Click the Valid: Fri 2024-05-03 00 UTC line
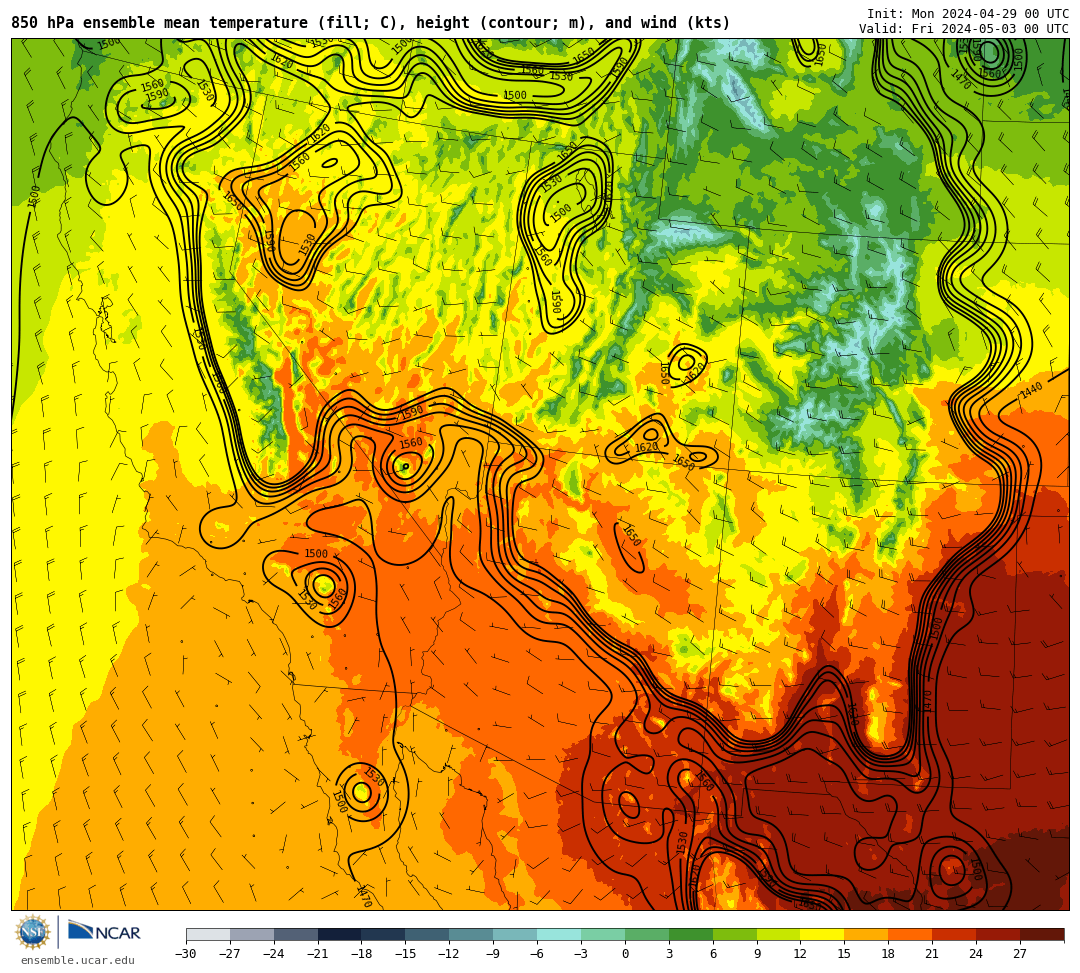Viewport: 1080px width, 973px height. (964, 28)
